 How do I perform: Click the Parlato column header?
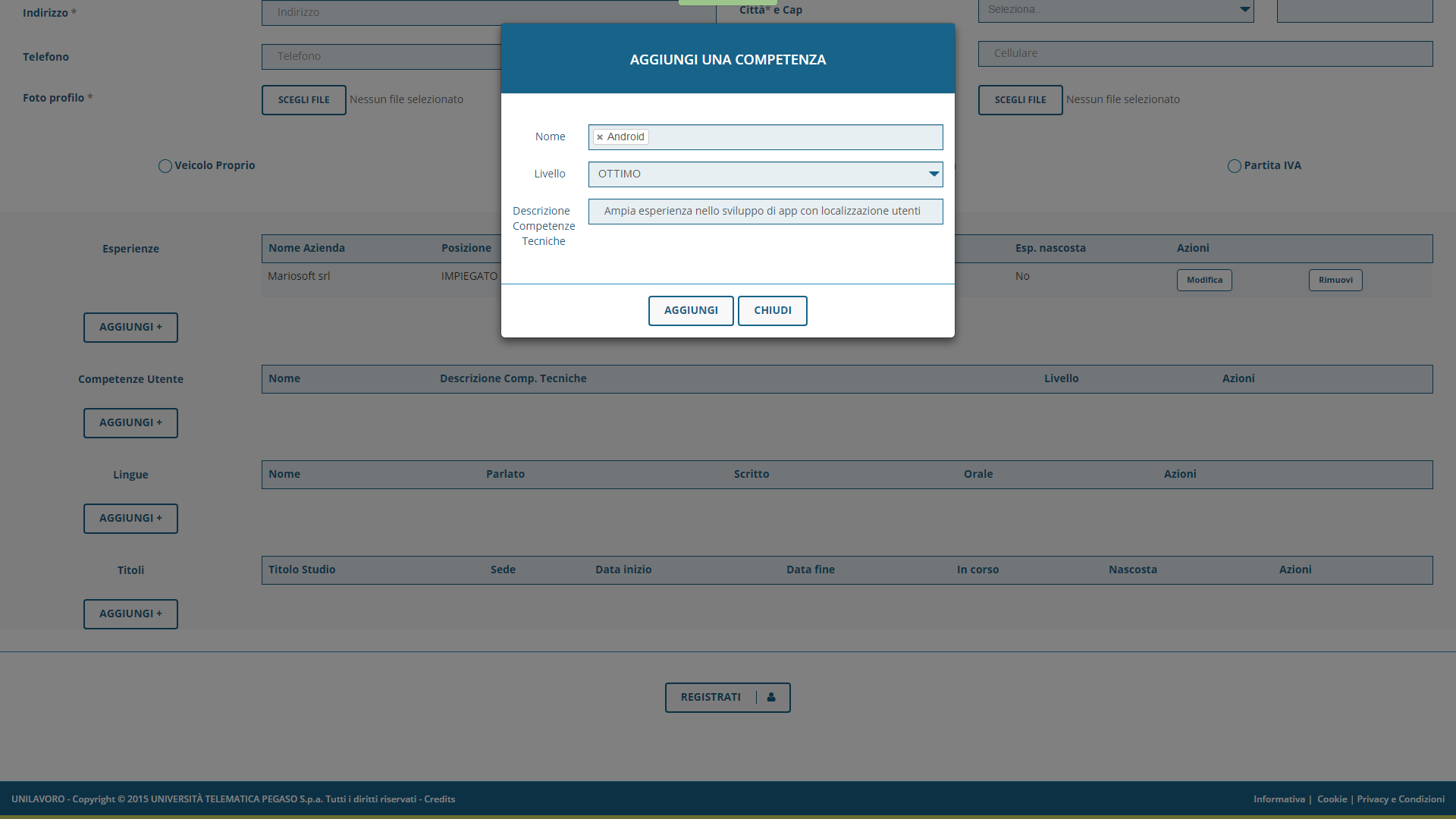pos(505,475)
